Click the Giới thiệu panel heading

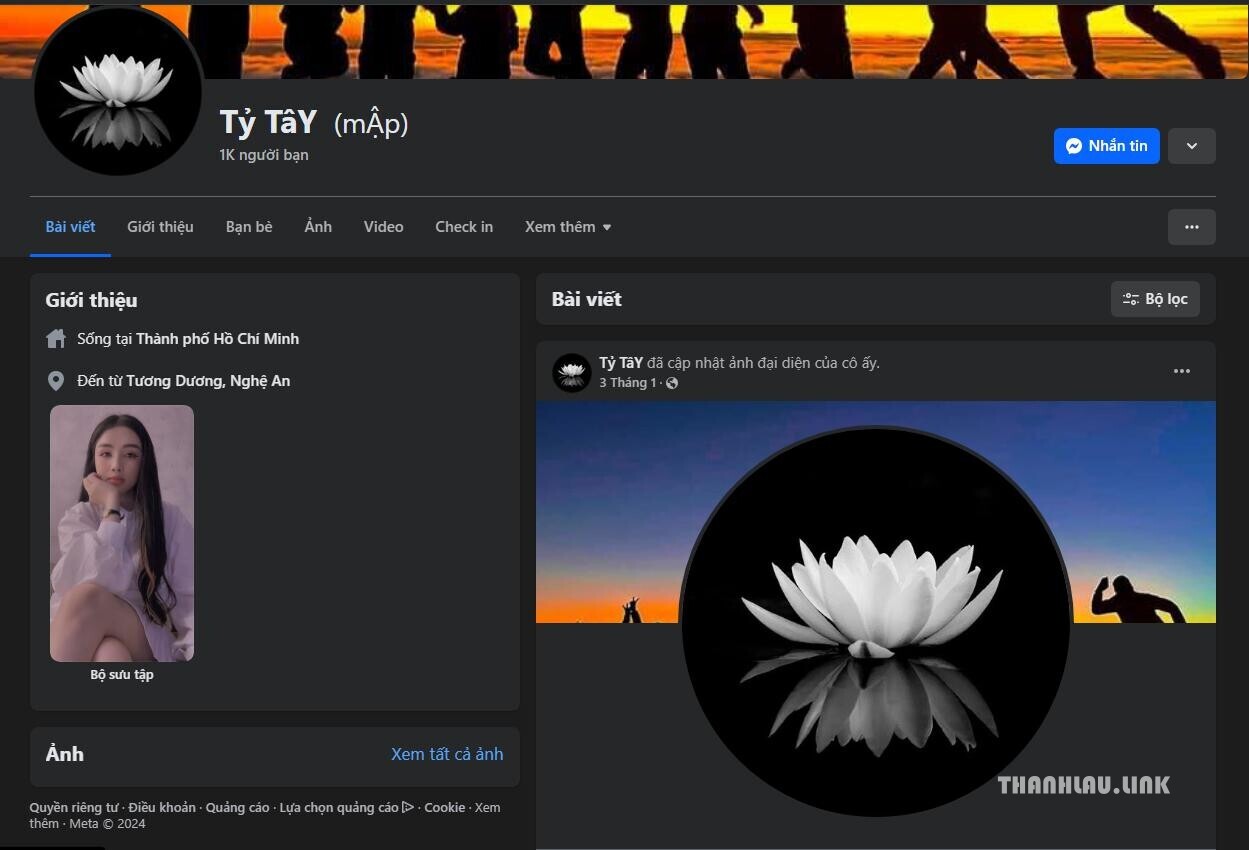(91, 300)
